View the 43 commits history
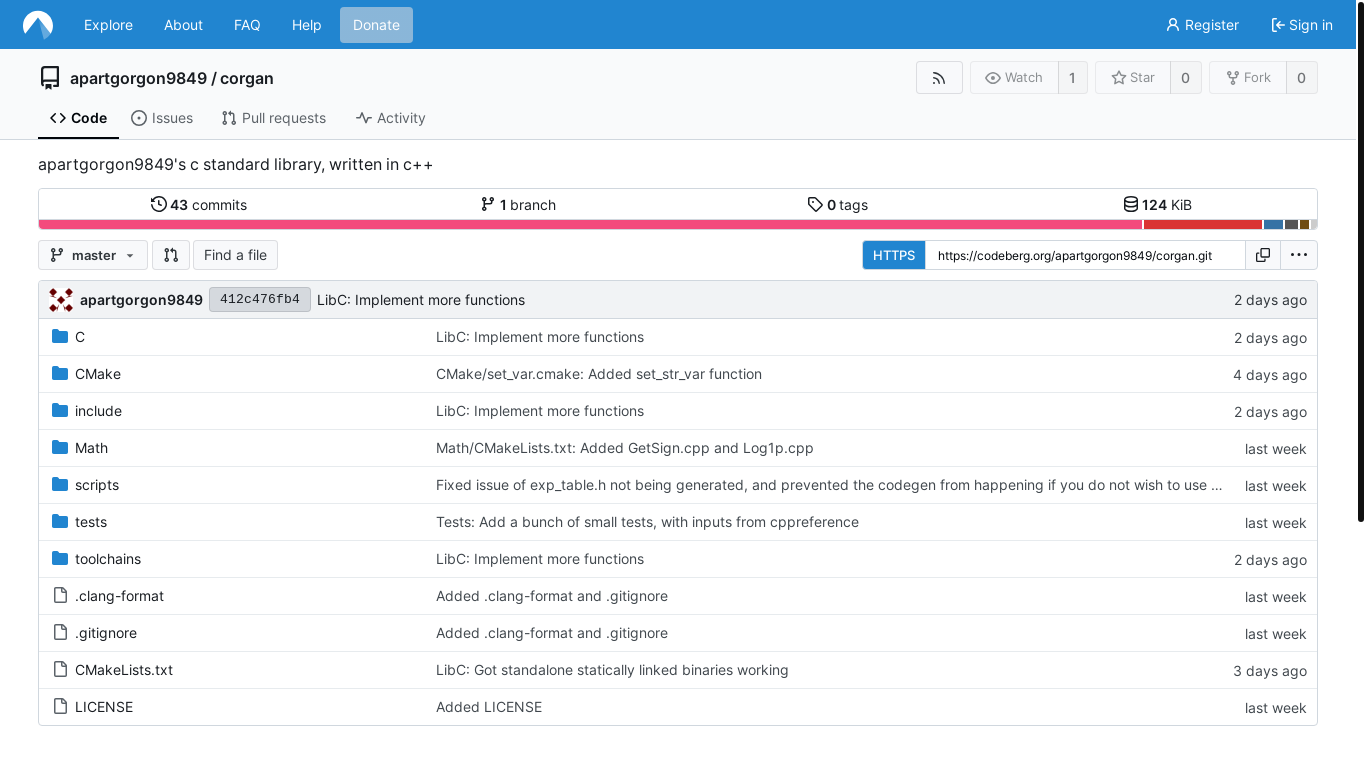Viewport: 1366px width, 768px height. [199, 205]
